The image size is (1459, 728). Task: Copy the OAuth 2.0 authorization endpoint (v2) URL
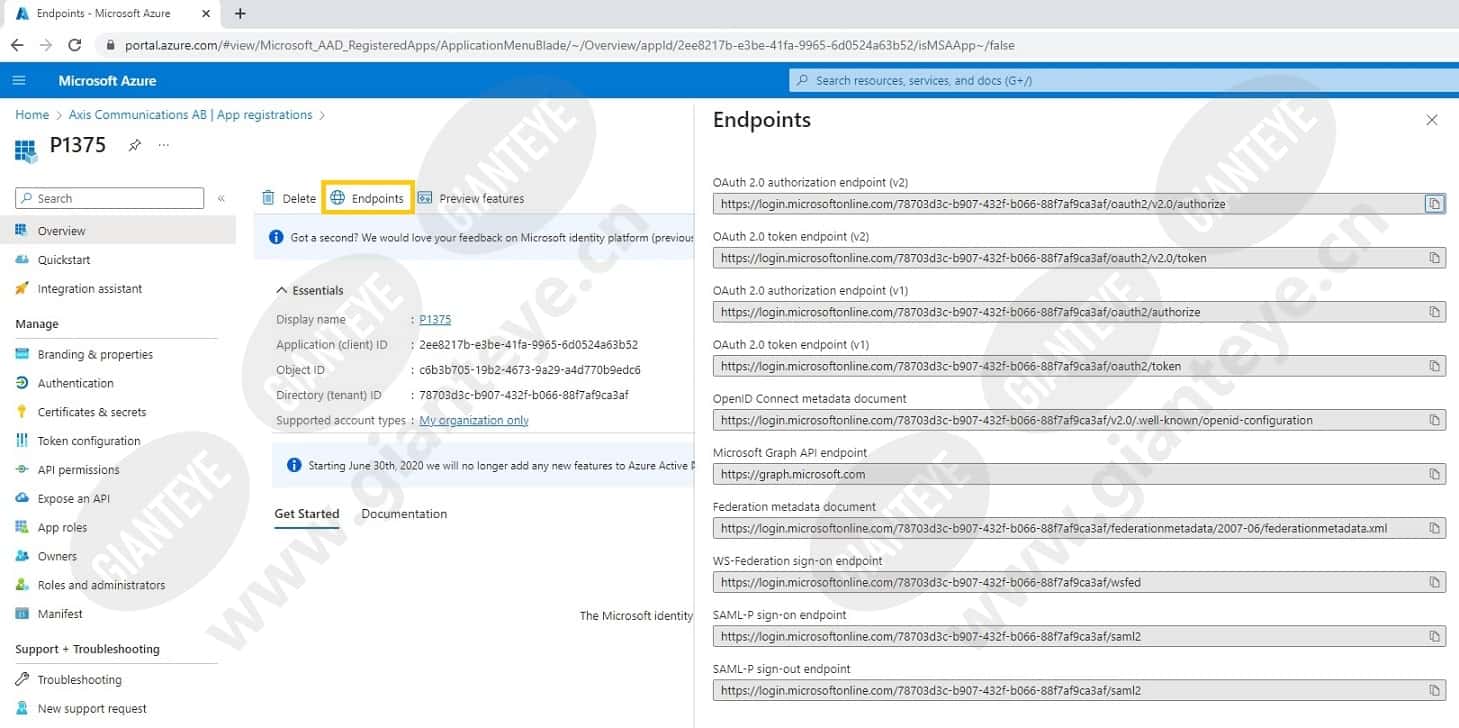1434,204
